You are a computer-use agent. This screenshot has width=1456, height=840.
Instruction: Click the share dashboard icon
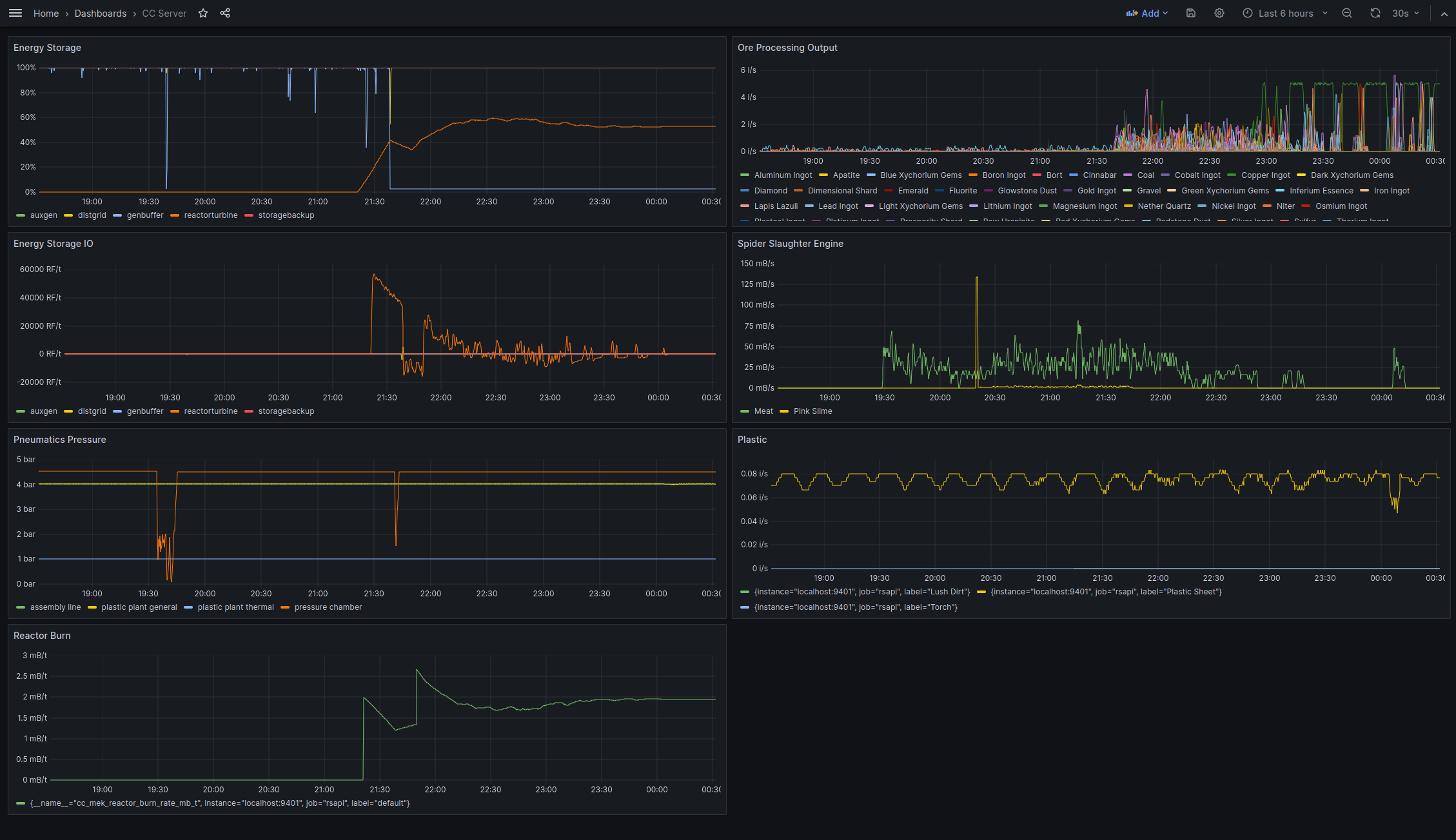tap(225, 13)
